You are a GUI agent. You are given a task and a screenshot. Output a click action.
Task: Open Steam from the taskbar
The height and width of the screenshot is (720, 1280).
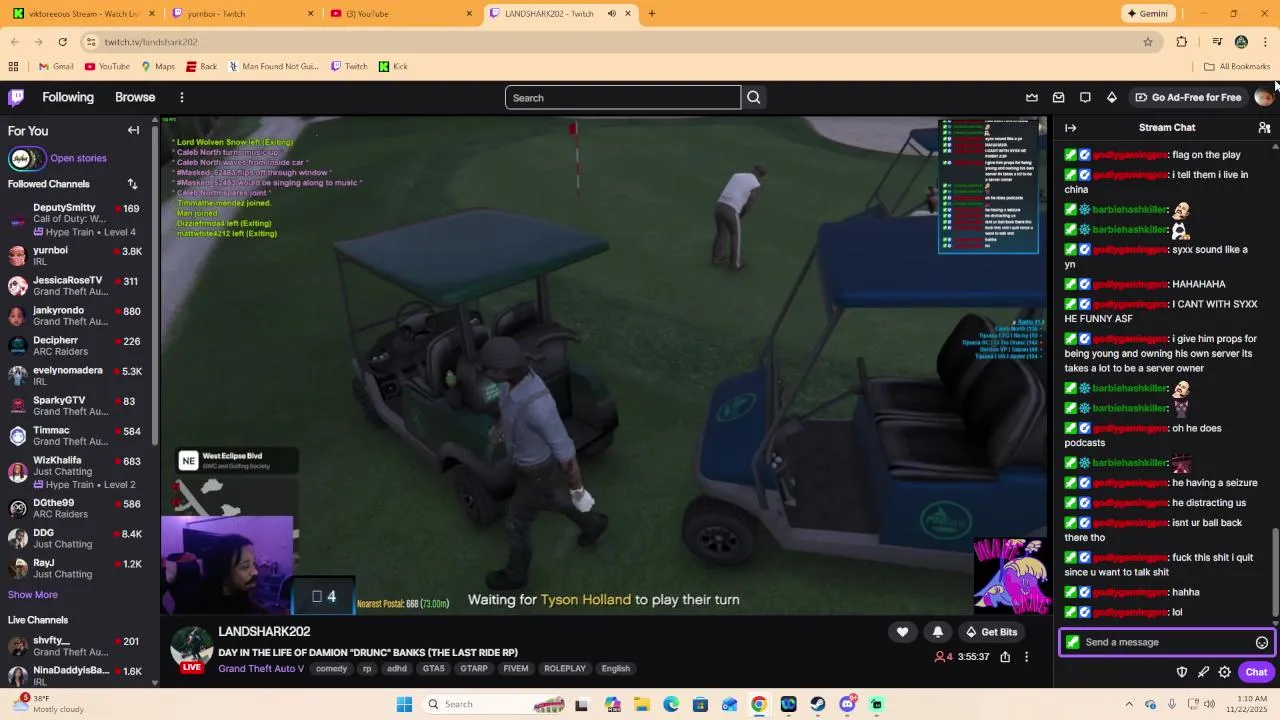818,704
